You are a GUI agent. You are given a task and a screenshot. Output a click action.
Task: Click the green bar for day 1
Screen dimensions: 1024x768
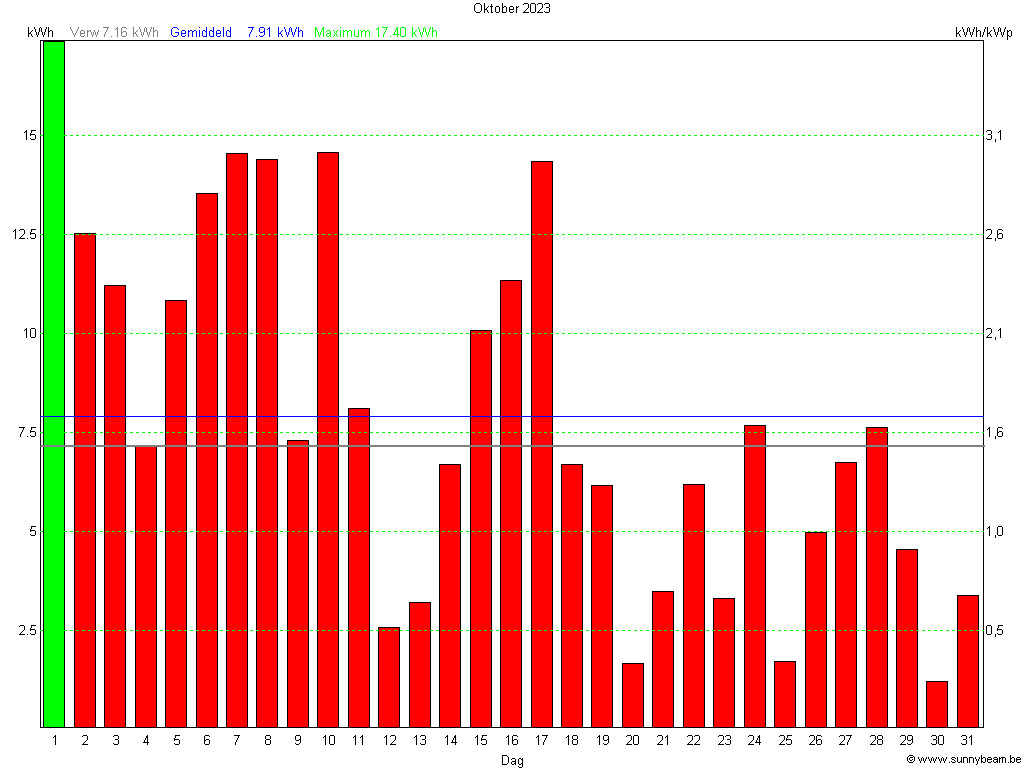[53, 384]
